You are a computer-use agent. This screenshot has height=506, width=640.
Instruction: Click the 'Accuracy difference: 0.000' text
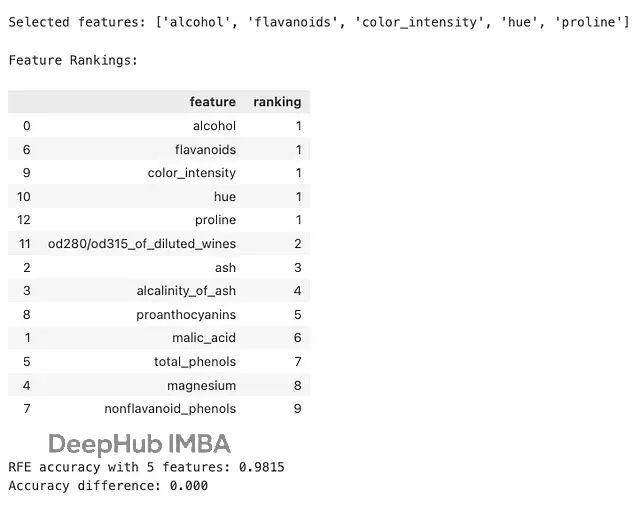point(108,485)
